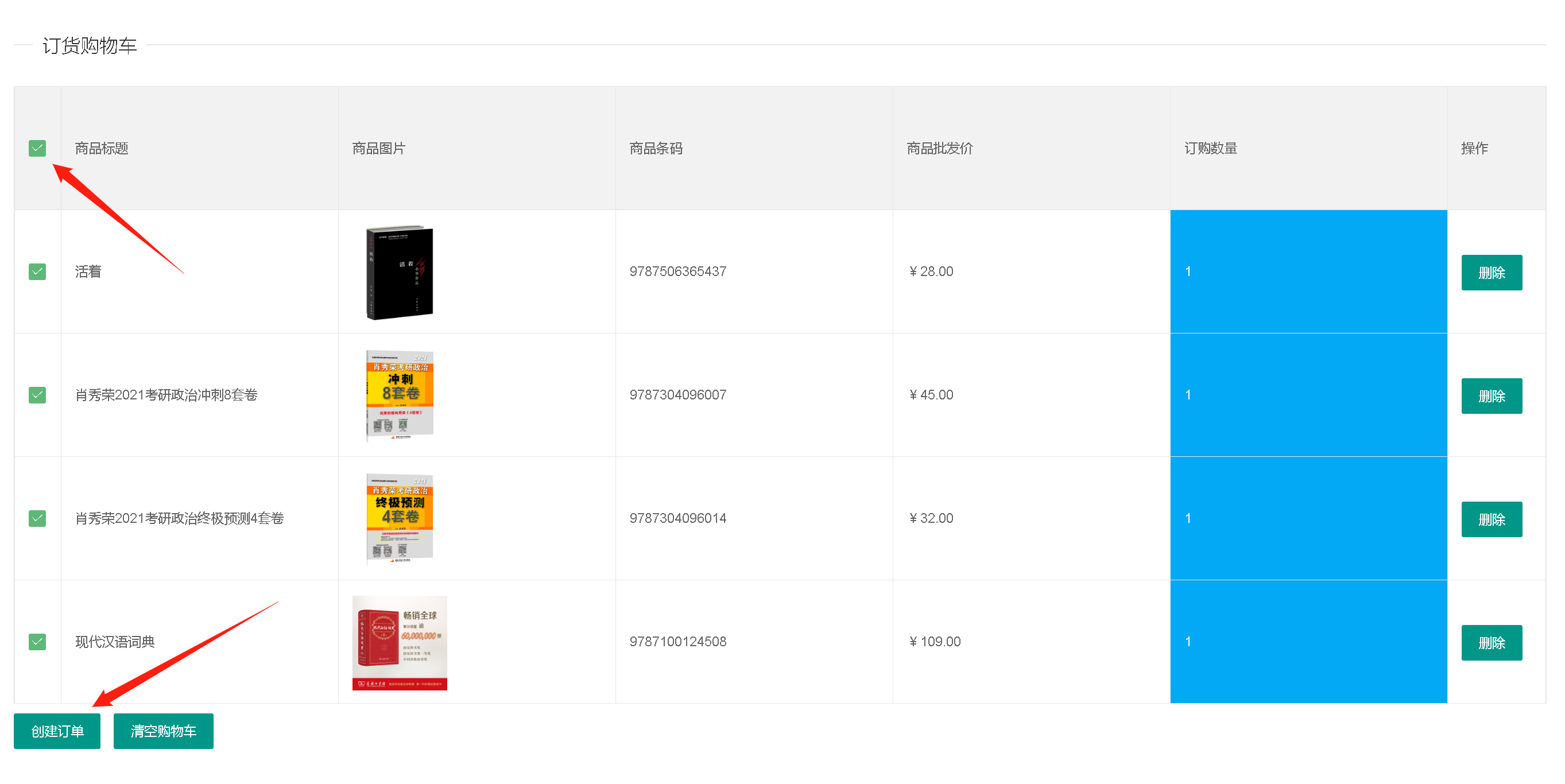This screenshot has height=784, width=1565.
Task: Edit order quantity for 活着
Action: click(x=1308, y=271)
